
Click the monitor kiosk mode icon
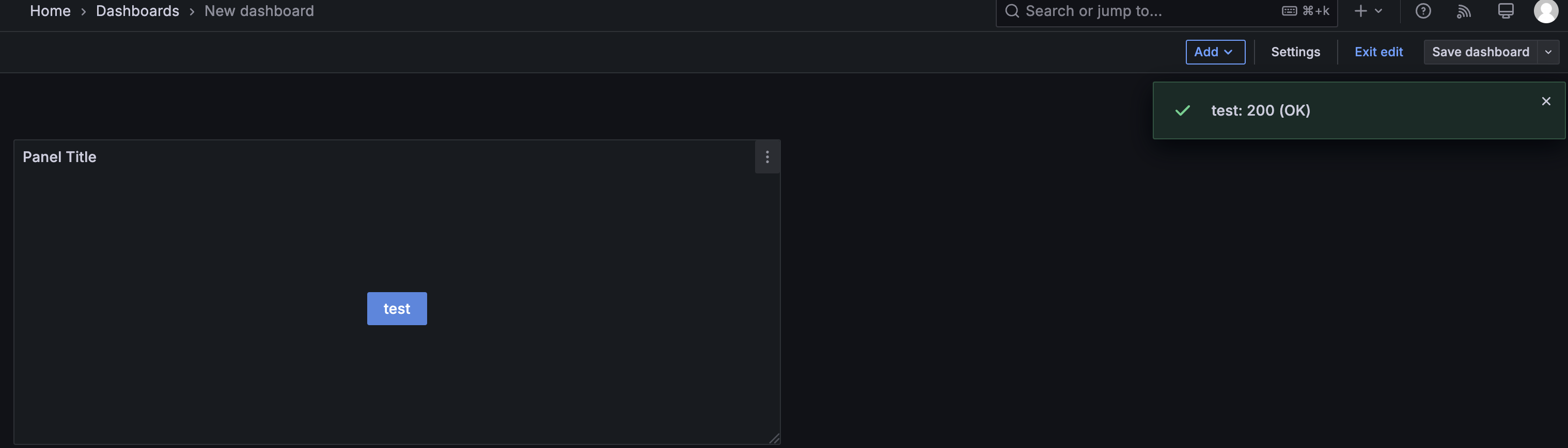1506,11
